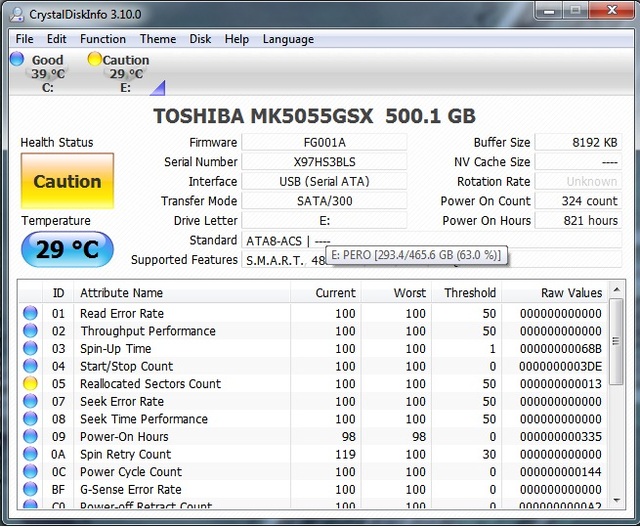
Task: Click the Rotation Rate value Unknown
Action: pyautogui.click(x=578, y=181)
